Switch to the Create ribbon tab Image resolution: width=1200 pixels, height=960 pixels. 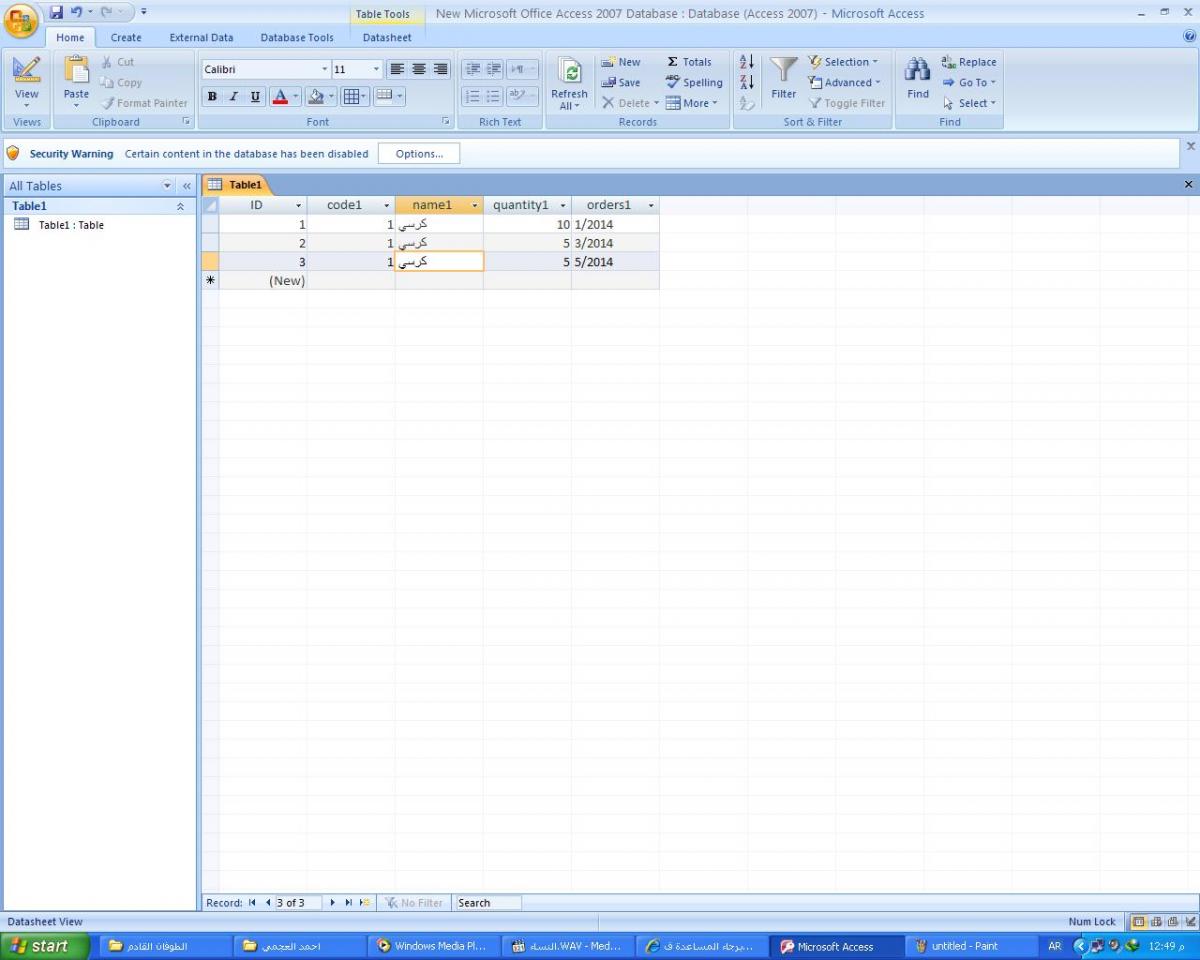126,37
